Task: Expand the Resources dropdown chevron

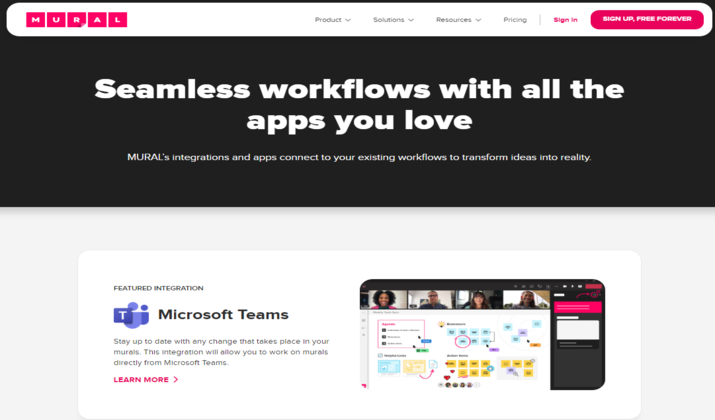Action: coord(478,20)
